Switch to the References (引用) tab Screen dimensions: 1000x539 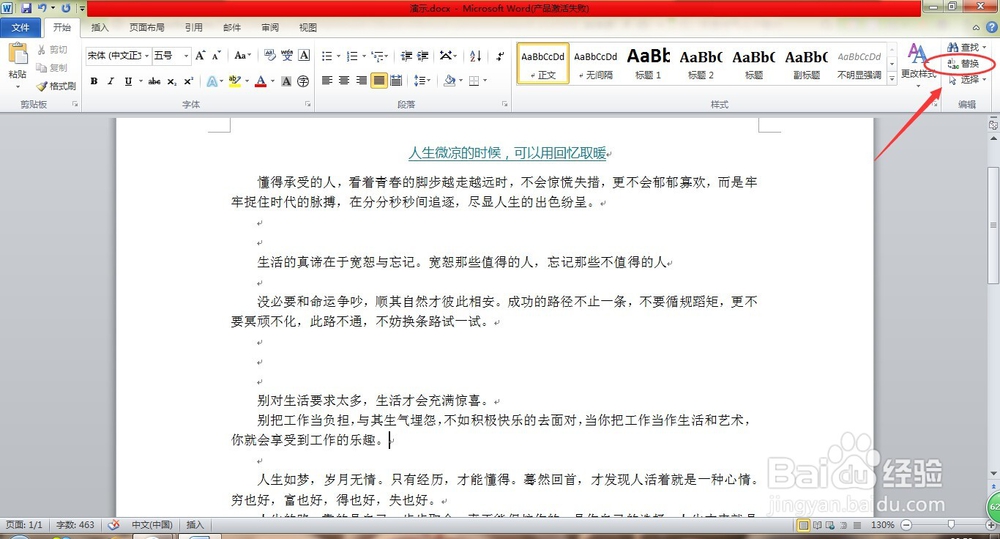pos(194,27)
